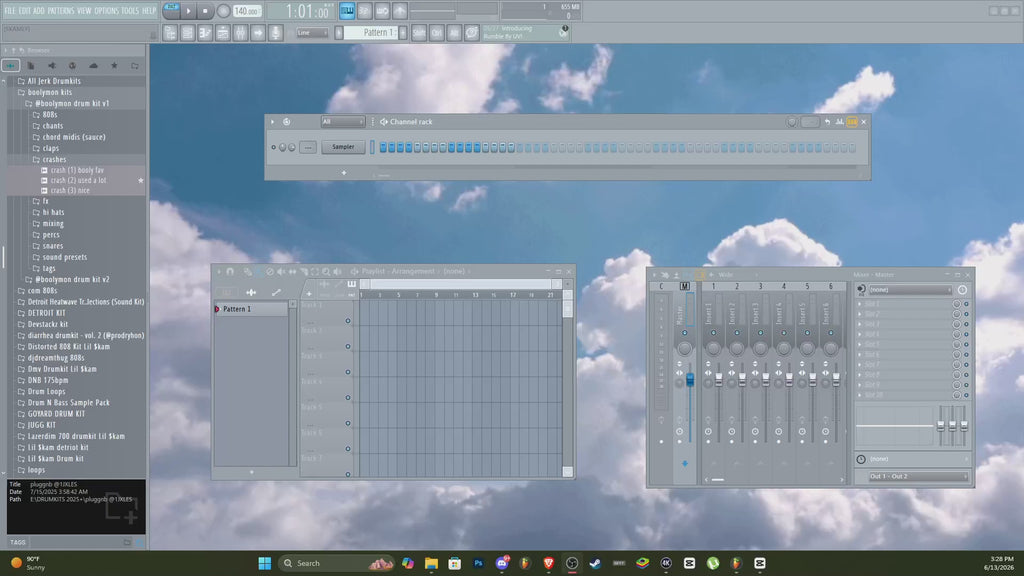The image size is (1024, 576).
Task: Mute Track 2 in the Playlist
Action: pos(348,346)
